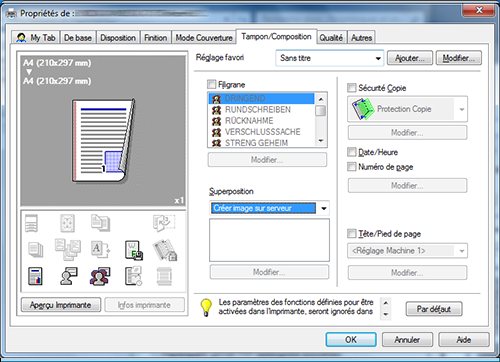Click the icon beside RUNDSCHREIBEN watermark
The image size is (500, 362).
point(217,110)
